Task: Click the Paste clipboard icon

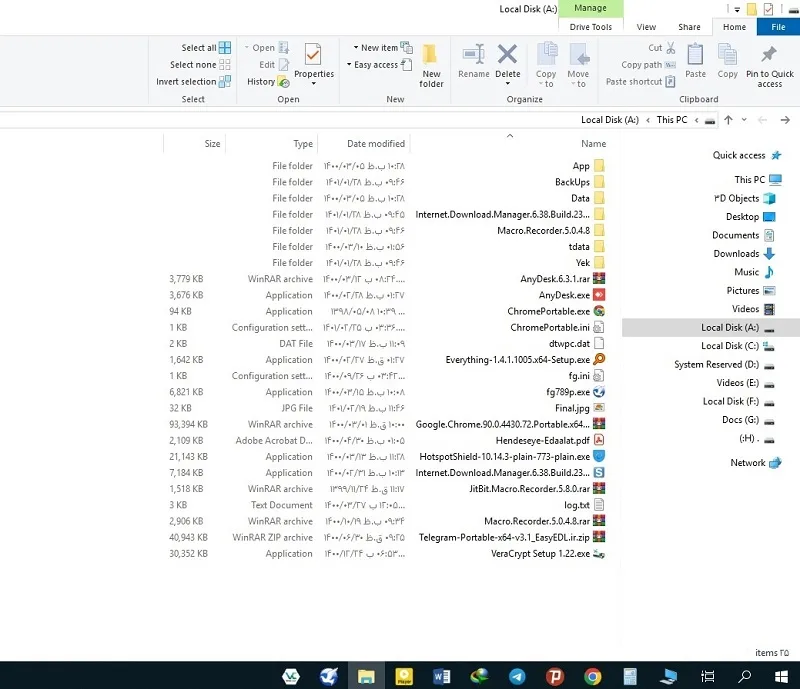Action: tap(695, 54)
